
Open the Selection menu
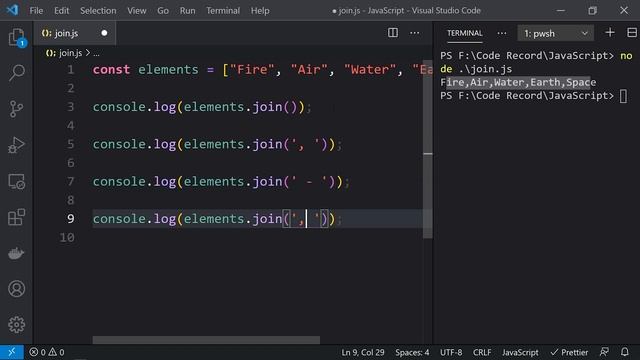[x=98, y=11]
